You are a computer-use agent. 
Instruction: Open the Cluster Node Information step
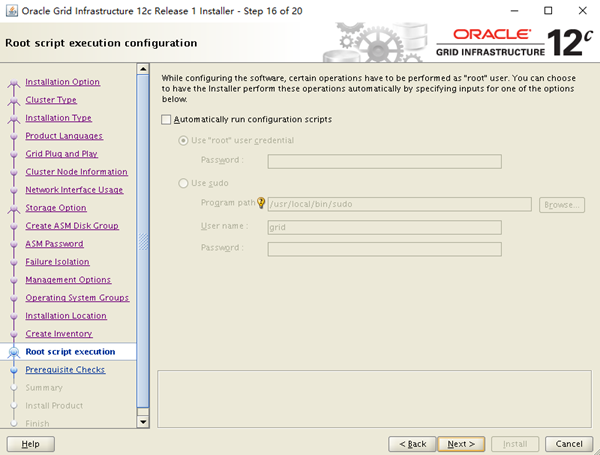coord(76,172)
